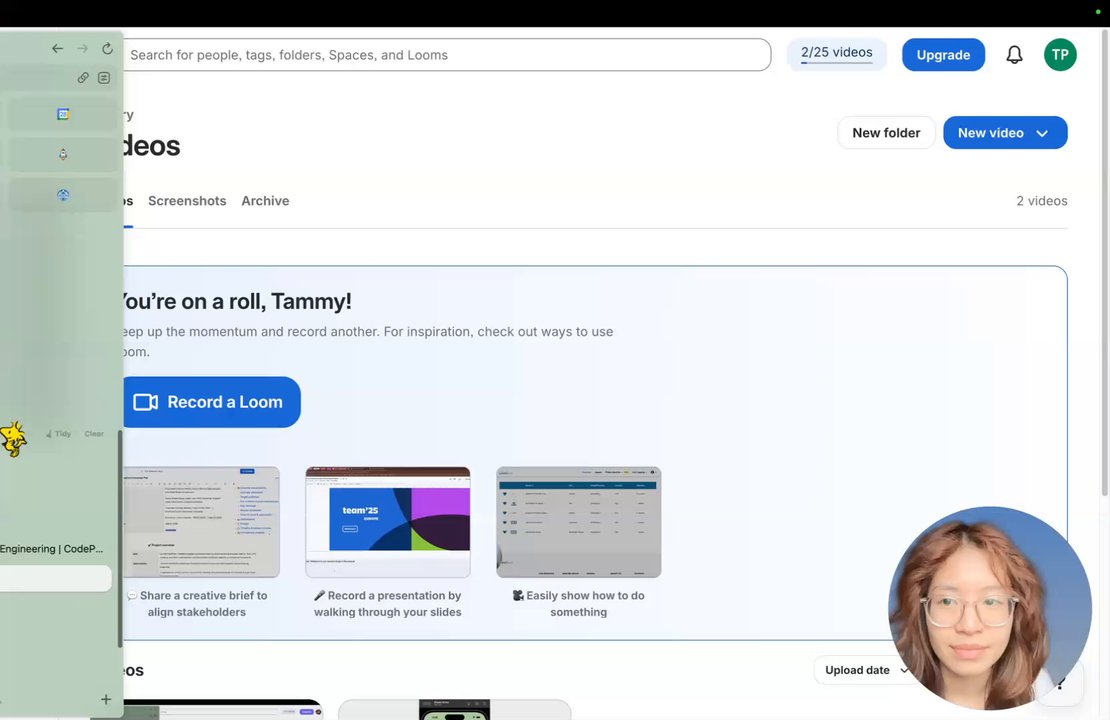The width and height of the screenshot is (1110, 720).
Task: Select the Engineering | CodeP... sidebar tab
Action: tap(52, 549)
